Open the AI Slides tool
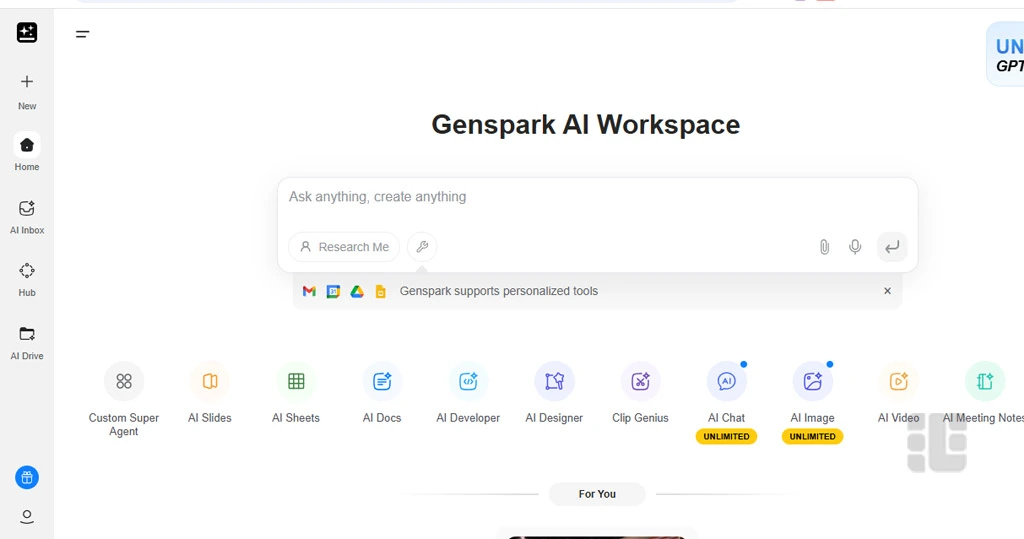This screenshot has height=539, width=1024. click(x=210, y=381)
